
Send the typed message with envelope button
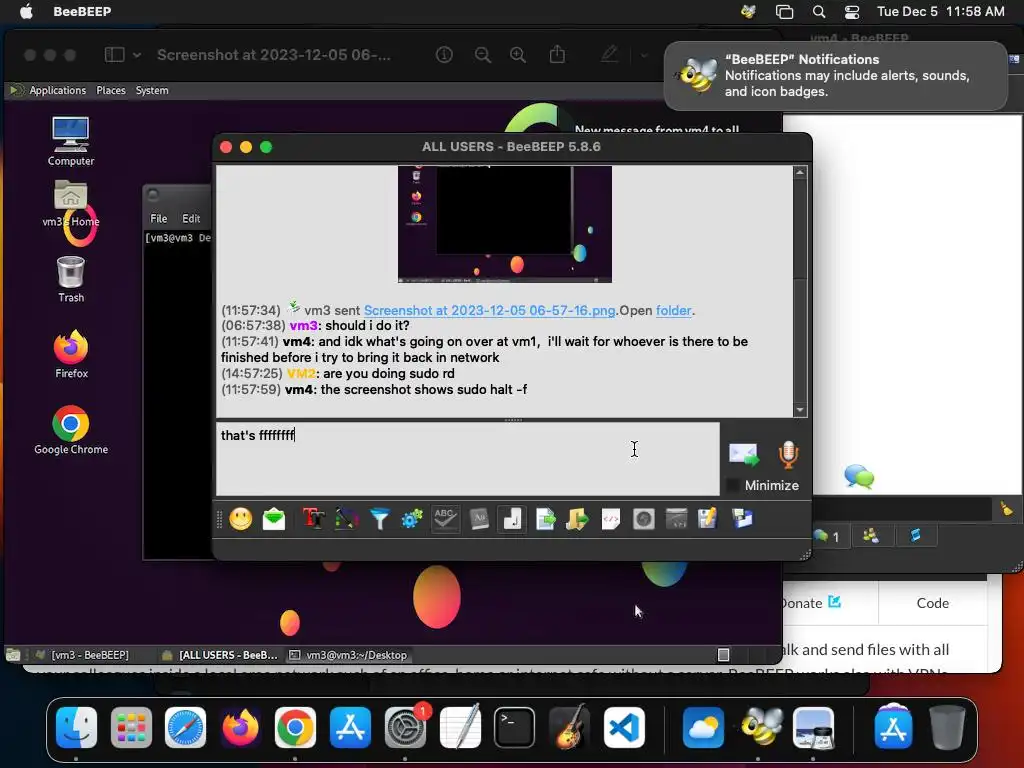744,455
